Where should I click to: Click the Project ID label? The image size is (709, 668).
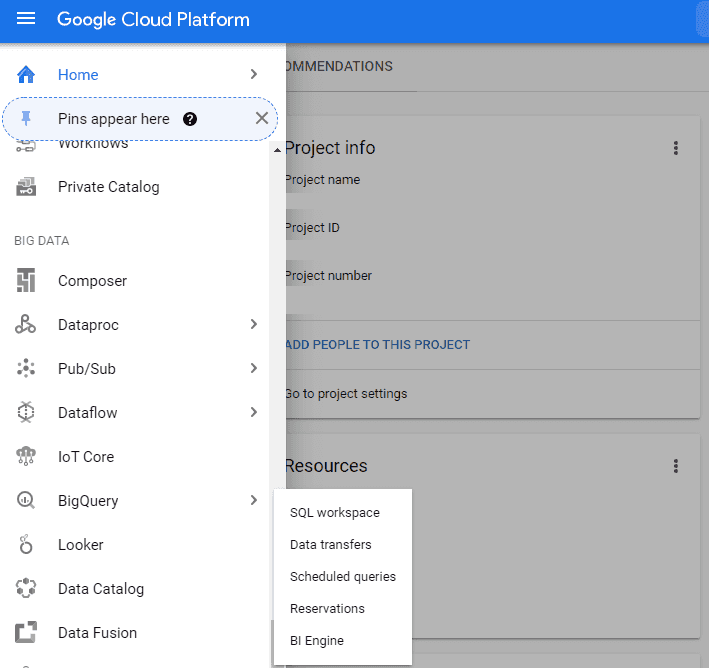(x=312, y=227)
